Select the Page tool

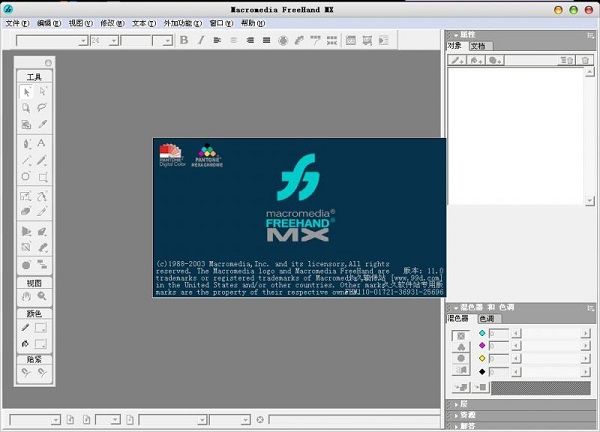[26, 108]
